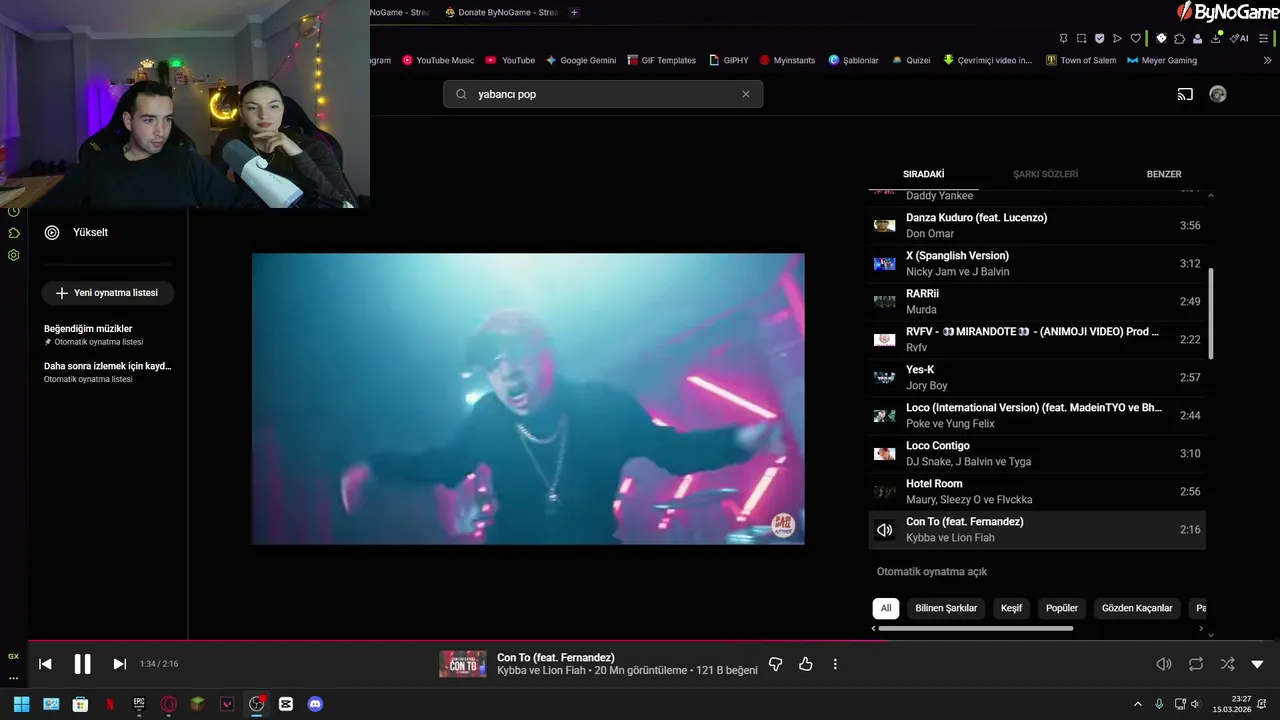Open the extensions puzzle icon
Screen dimensions: 1280x720
pos(1179,38)
